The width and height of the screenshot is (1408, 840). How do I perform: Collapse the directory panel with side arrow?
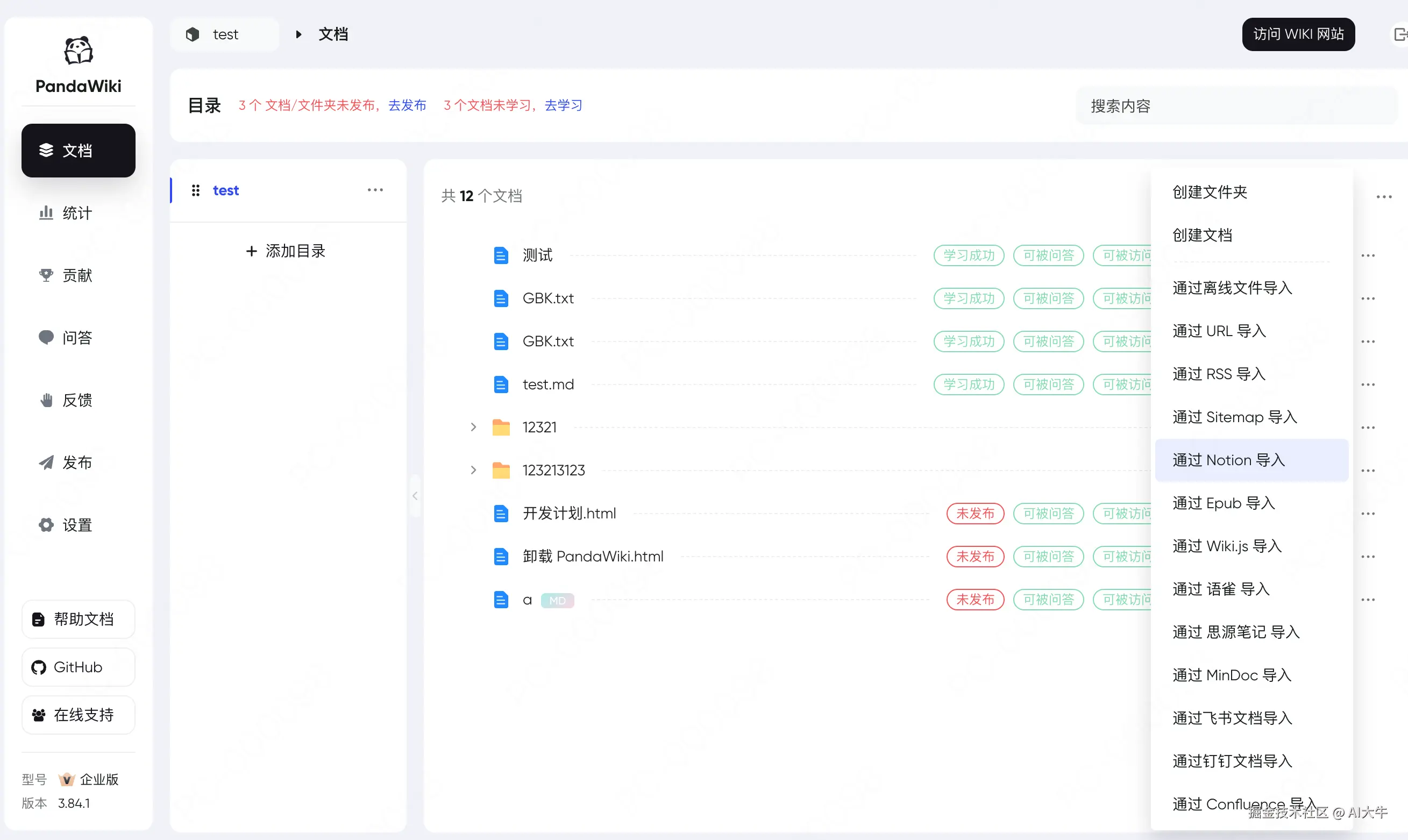415,496
